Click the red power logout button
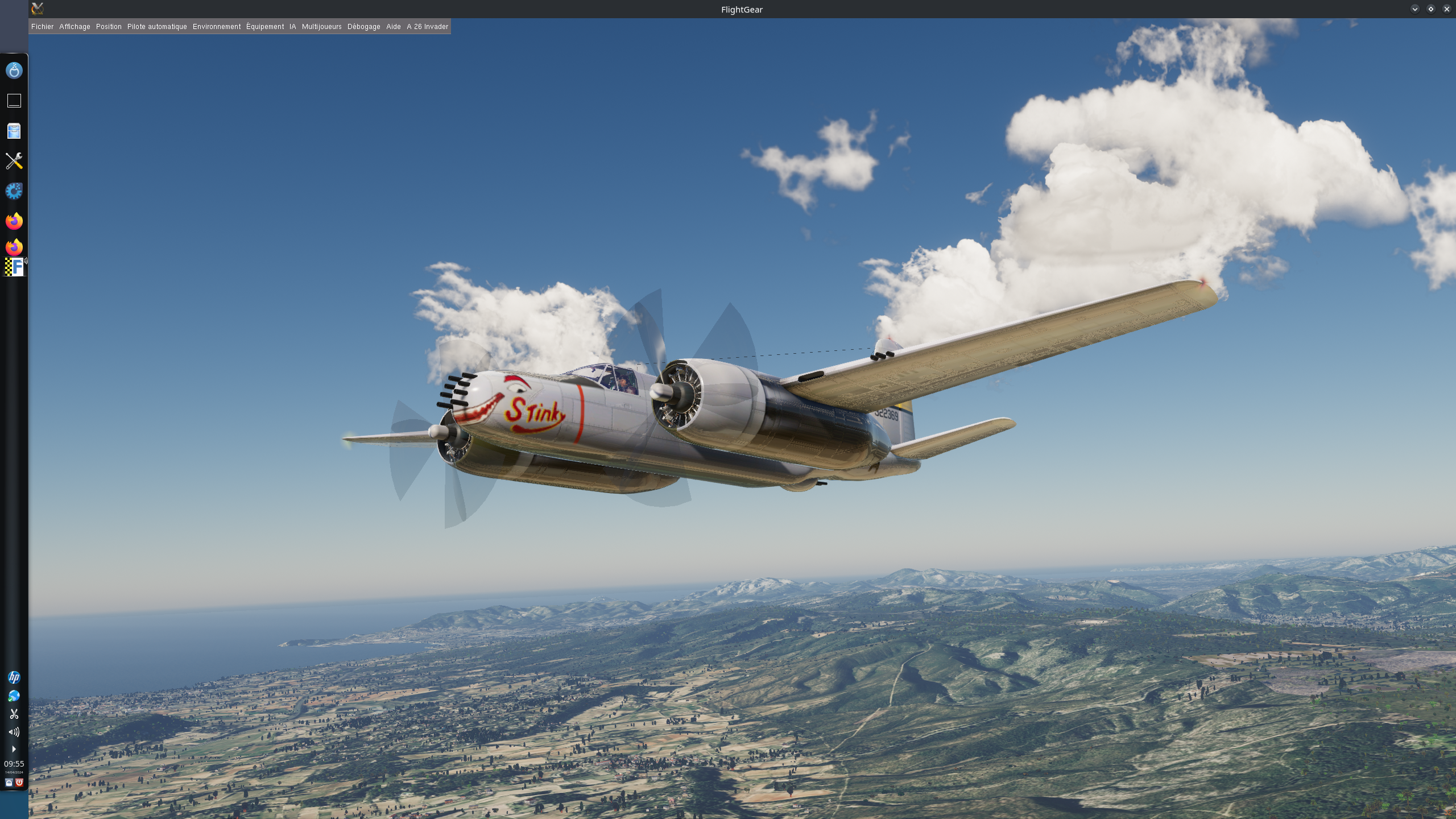 pyautogui.click(x=19, y=783)
